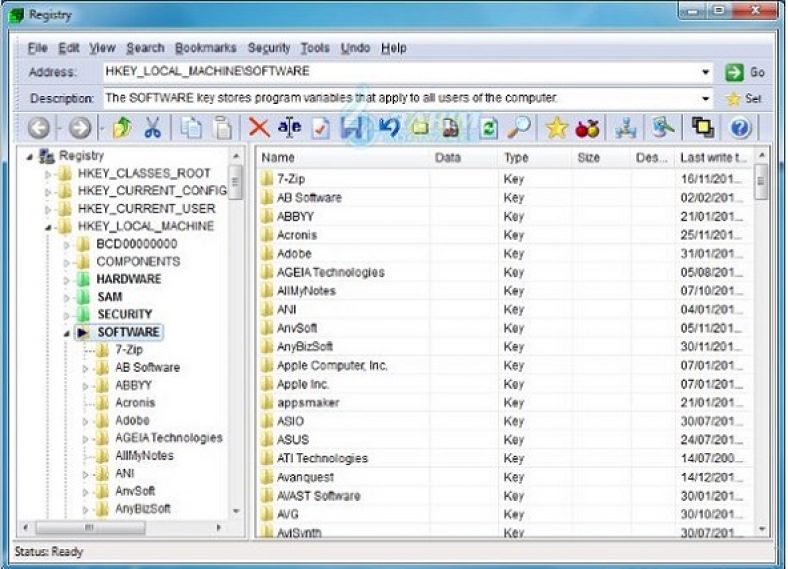Open the Edit menu
The image size is (788, 569).
tap(69, 48)
